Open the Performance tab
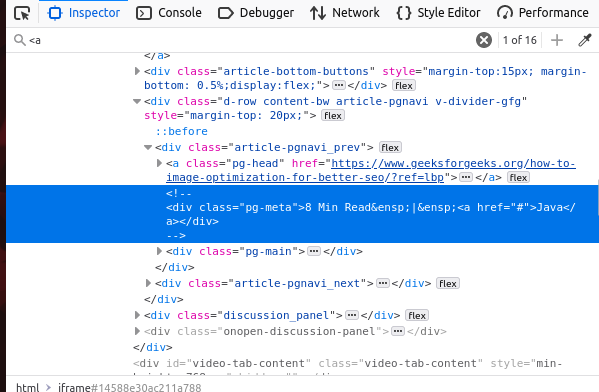 pos(543,13)
